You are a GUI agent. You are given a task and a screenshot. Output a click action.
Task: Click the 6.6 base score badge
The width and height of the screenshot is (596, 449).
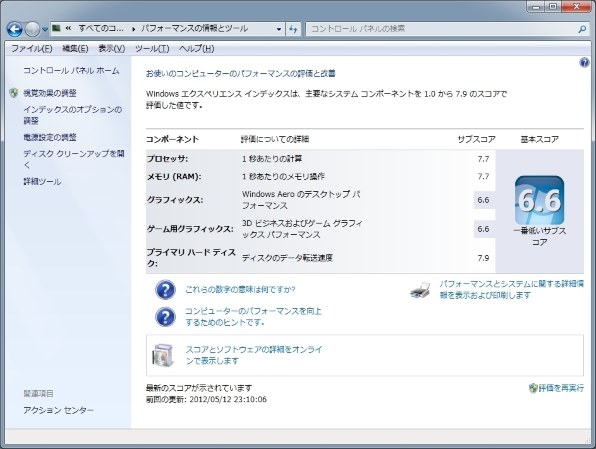[x=539, y=200]
